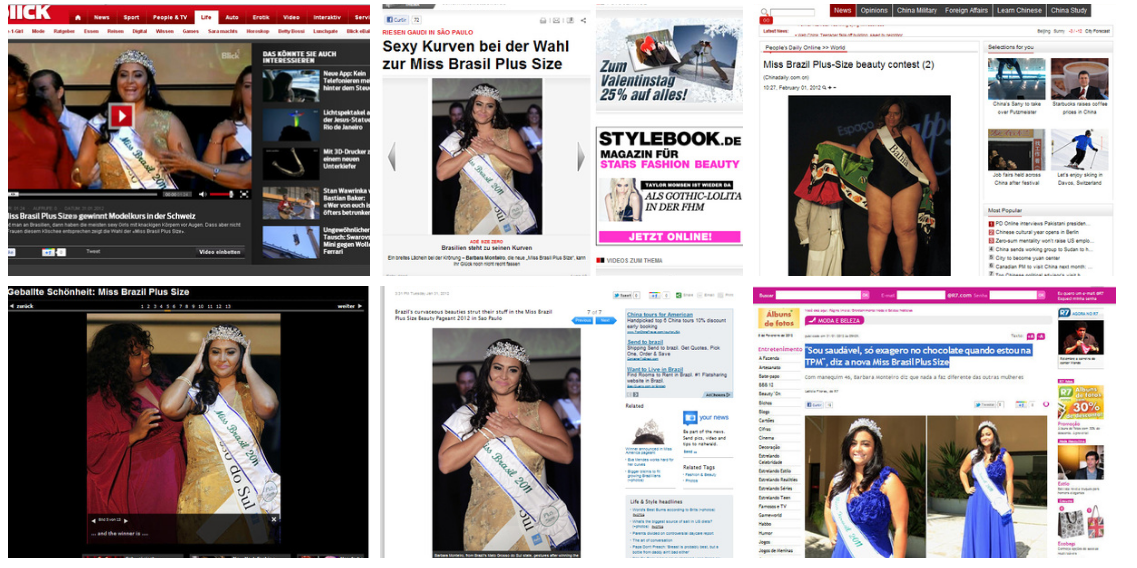
Task: Open the Job fairs held across China thumbnail
Action: coord(1016,150)
